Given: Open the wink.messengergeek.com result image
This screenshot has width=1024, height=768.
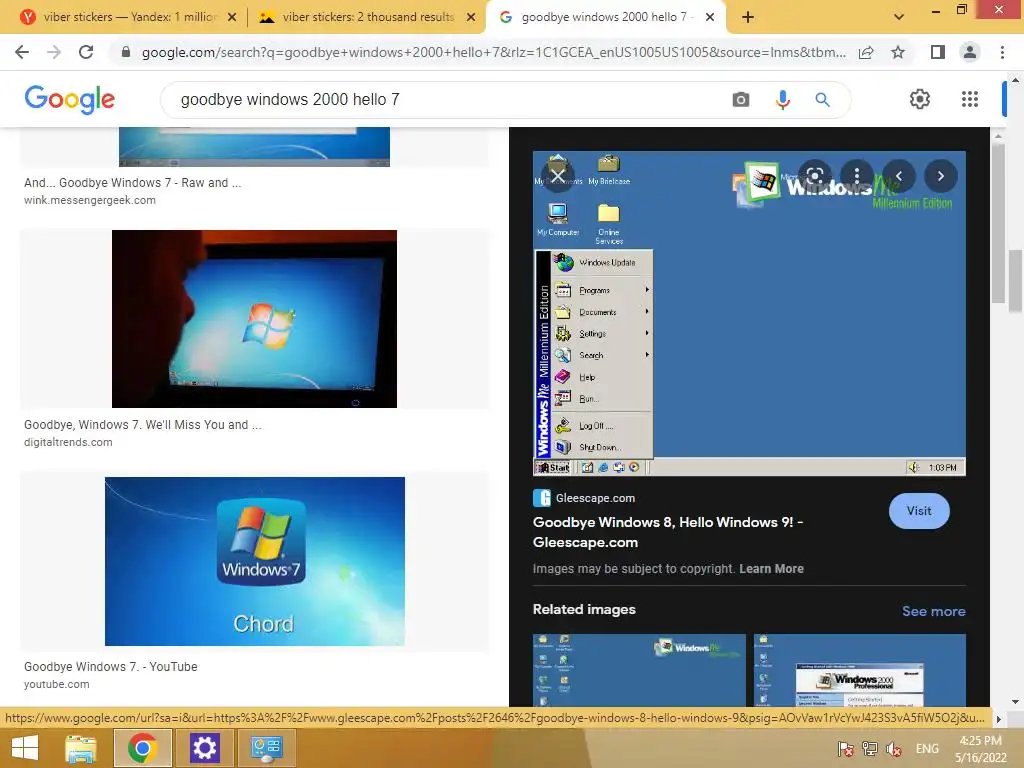Looking at the screenshot, I should click(x=254, y=147).
